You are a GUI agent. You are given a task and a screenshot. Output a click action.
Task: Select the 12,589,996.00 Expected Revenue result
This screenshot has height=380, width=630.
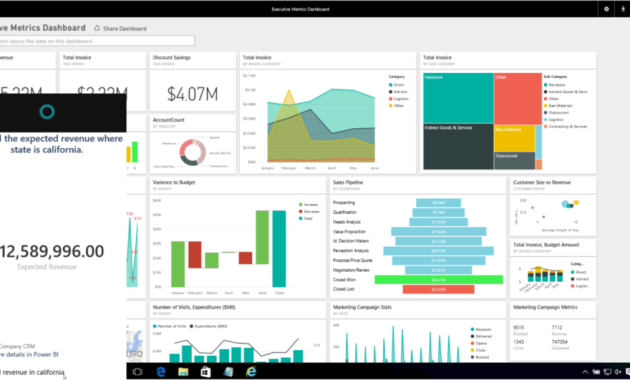click(52, 256)
